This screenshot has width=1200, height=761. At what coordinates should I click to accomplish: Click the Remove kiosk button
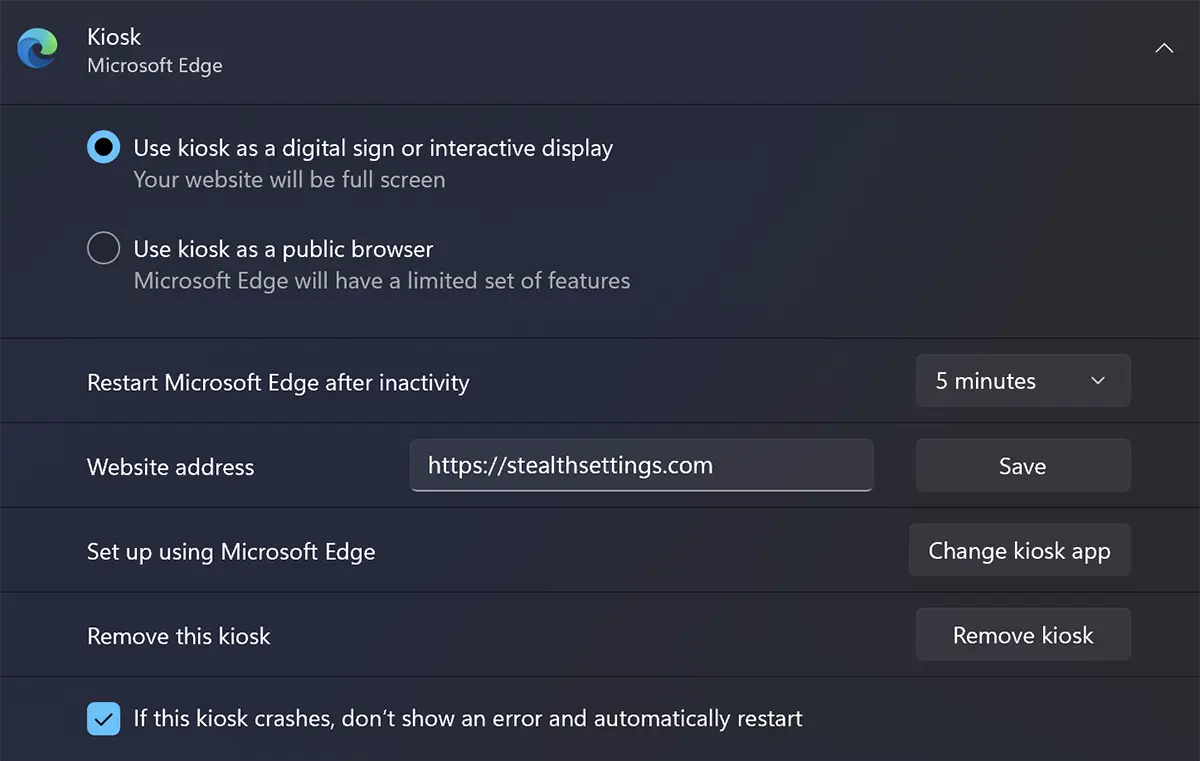click(x=1023, y=635)
